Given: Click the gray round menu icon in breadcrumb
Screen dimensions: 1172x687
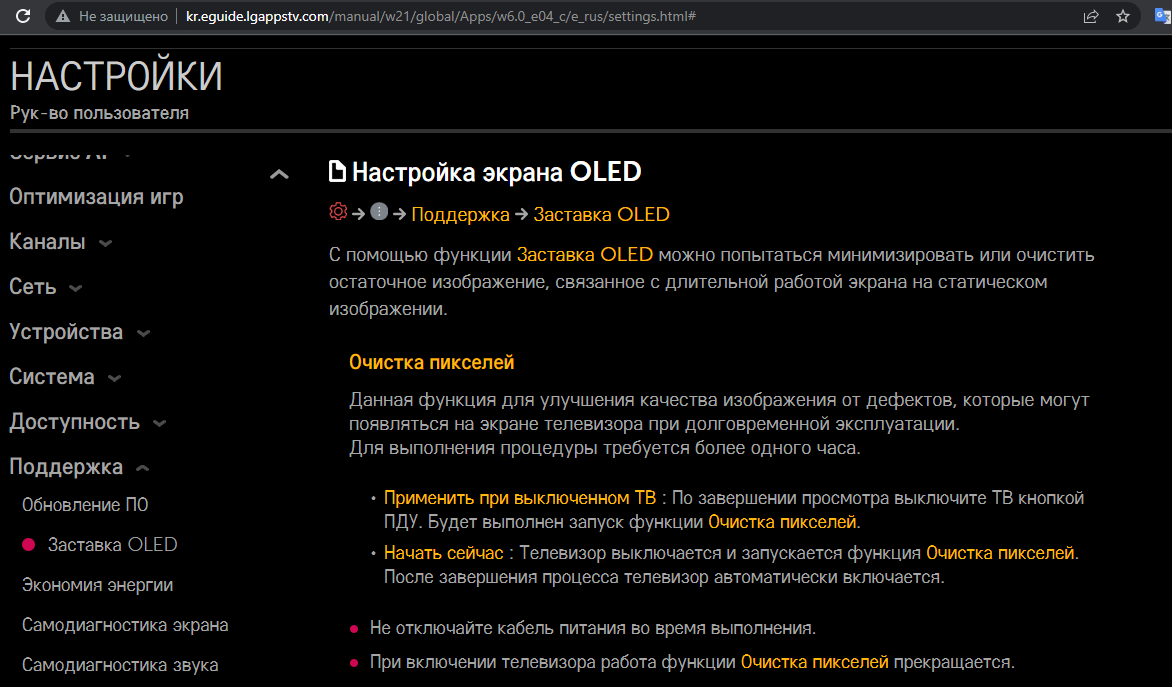Looking at the screenshot, I should [x=379, y=212].
